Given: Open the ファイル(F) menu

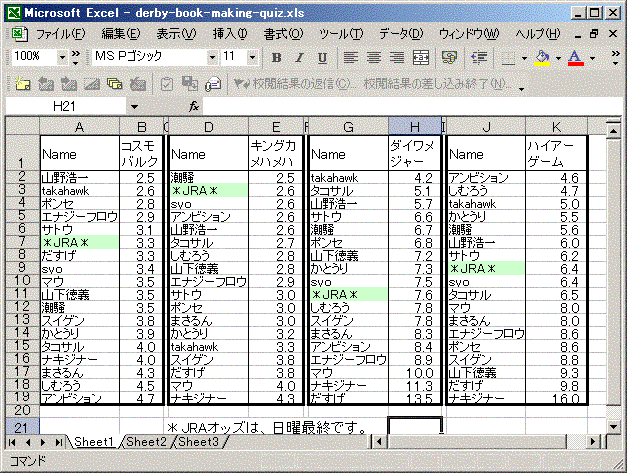Looking at the screenshot, I should pyautogui.click(x=61, y=34).
